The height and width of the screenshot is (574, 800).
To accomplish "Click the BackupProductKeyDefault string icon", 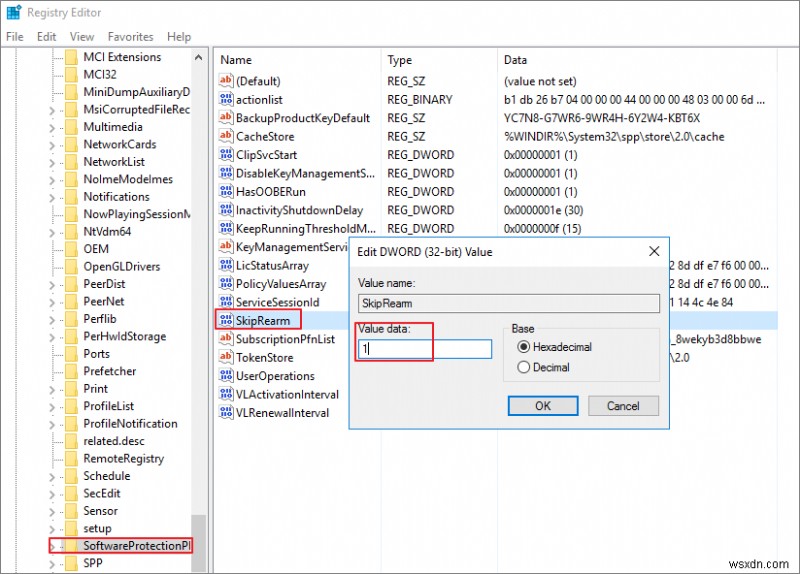I will 226,117.
